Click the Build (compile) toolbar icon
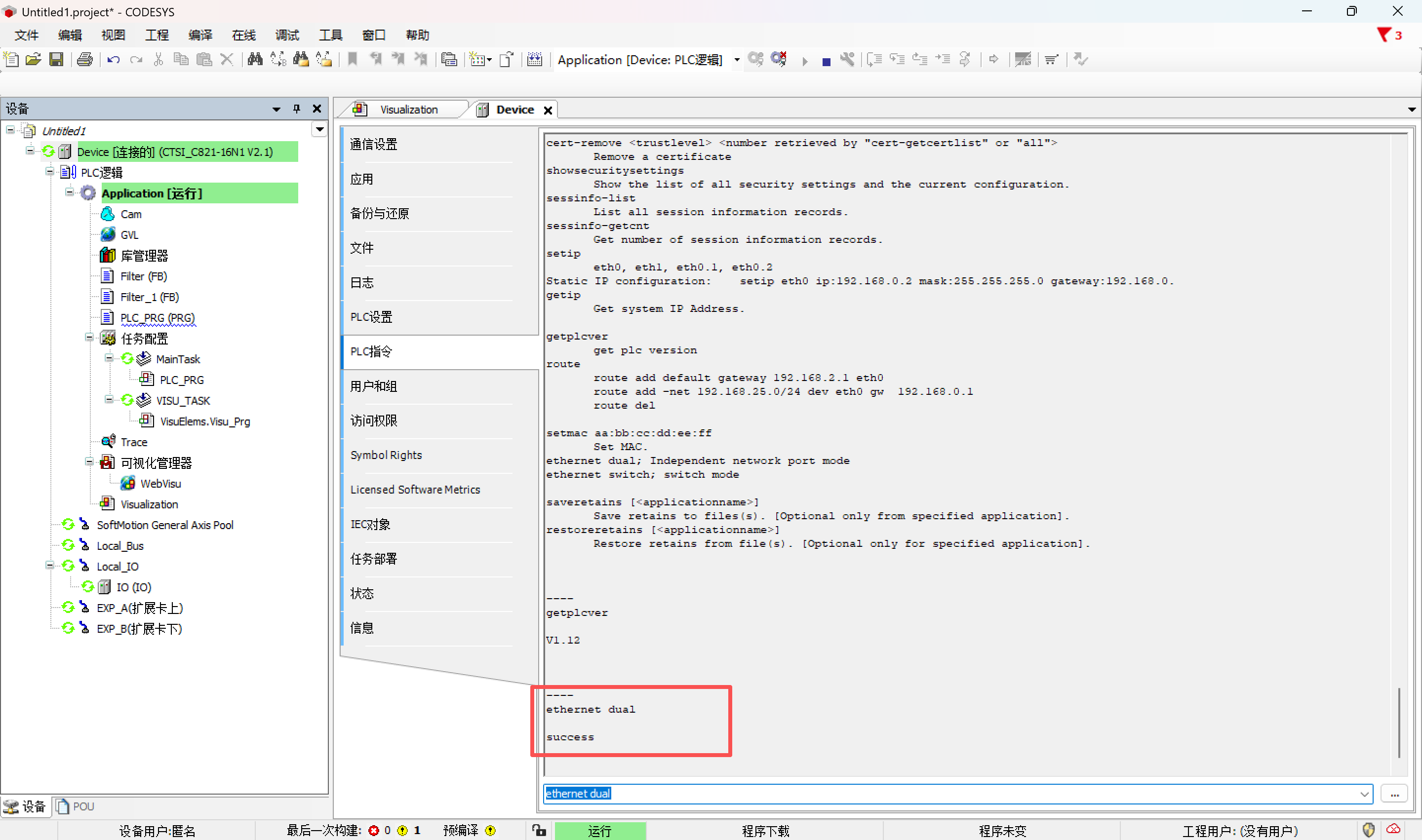This screenshot has width=1422, height=840. point(535,59)
